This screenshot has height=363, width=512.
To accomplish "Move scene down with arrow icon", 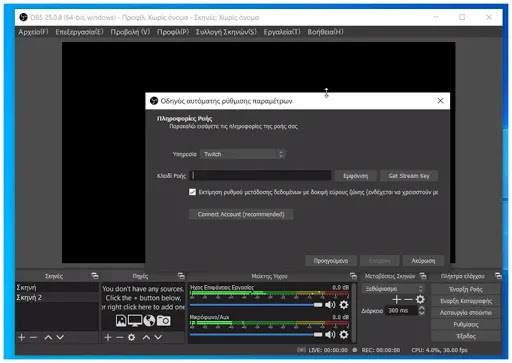I will pos(60,337).
